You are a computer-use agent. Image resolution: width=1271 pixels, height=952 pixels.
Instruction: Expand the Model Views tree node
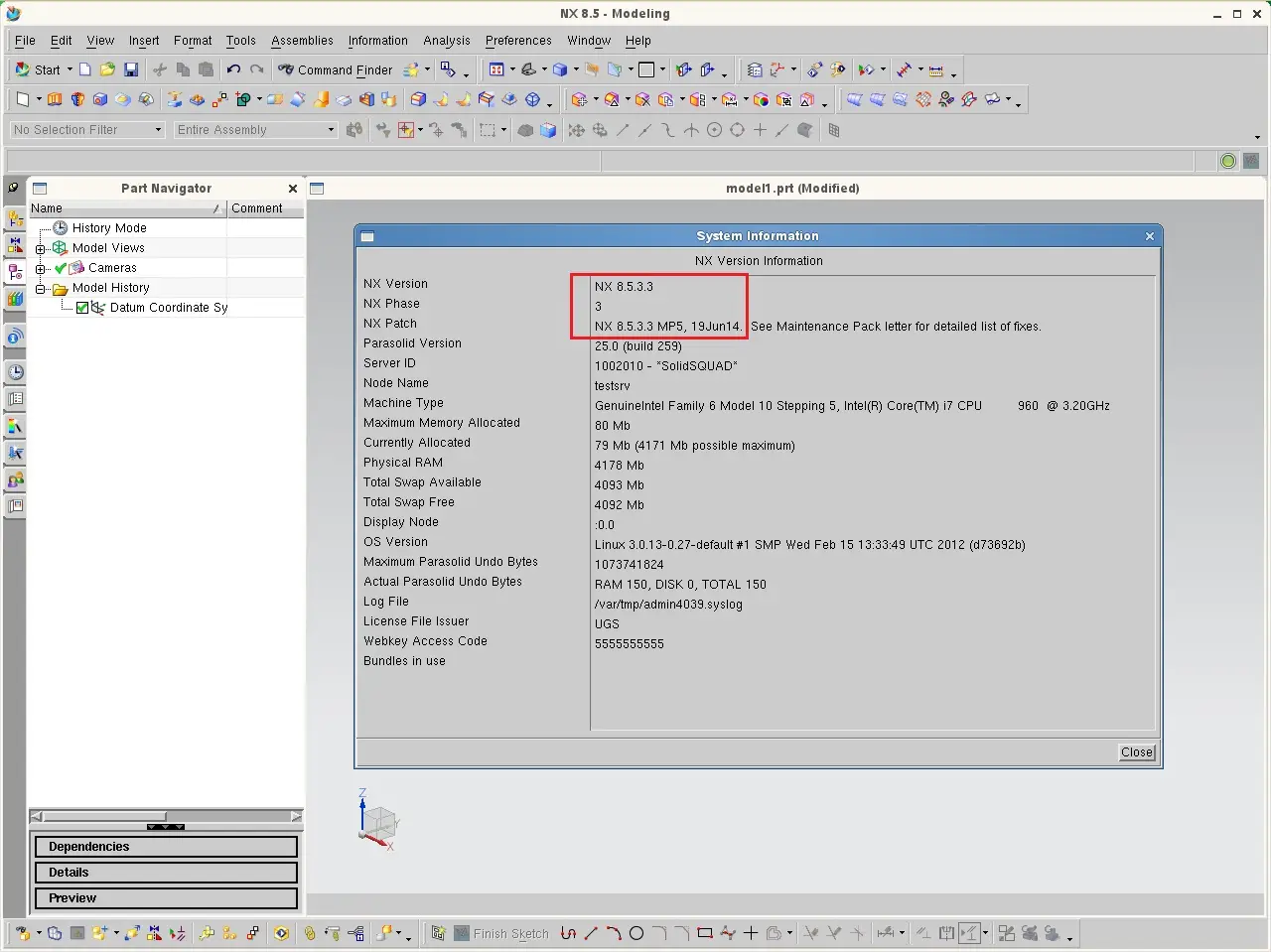(41, 248)
